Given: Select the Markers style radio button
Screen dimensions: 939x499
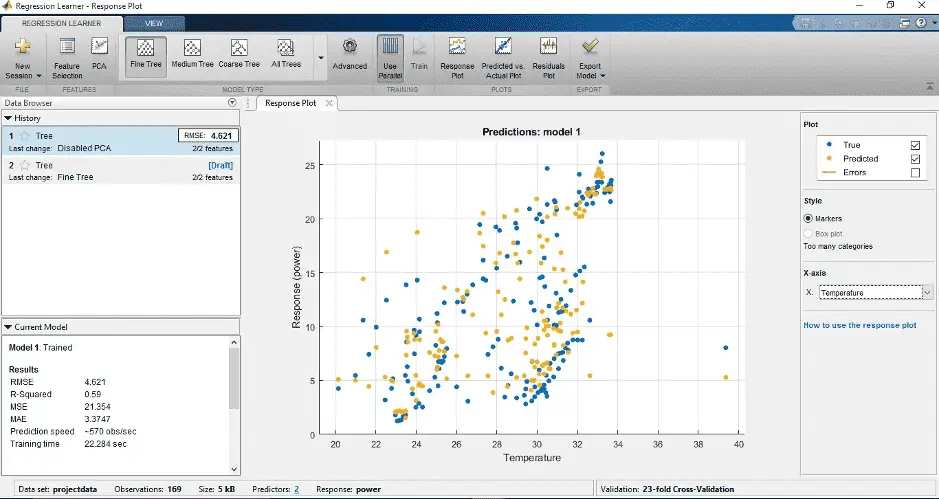Looking at the screenshot, I should click(809, 218).
